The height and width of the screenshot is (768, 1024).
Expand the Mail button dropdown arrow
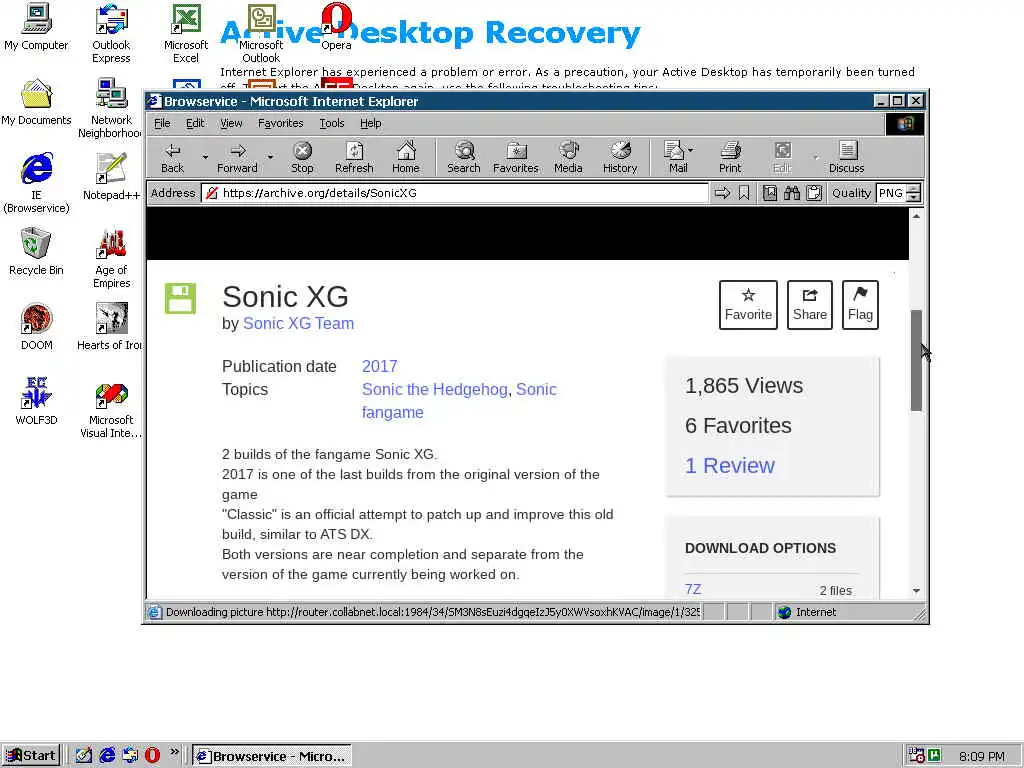(x=691, y=150)
